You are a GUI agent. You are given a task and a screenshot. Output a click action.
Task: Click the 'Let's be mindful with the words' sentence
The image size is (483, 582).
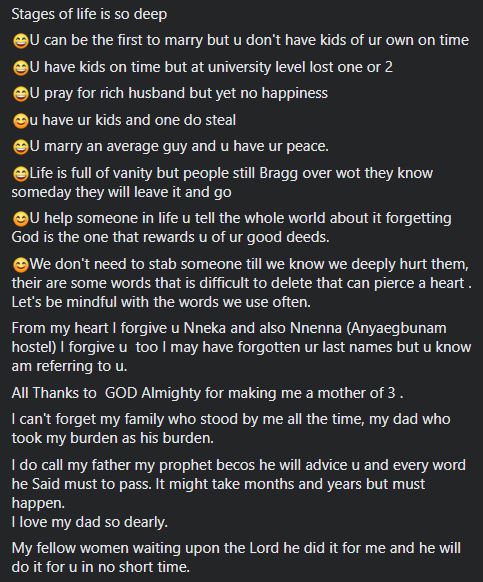[x=161, y=302]
